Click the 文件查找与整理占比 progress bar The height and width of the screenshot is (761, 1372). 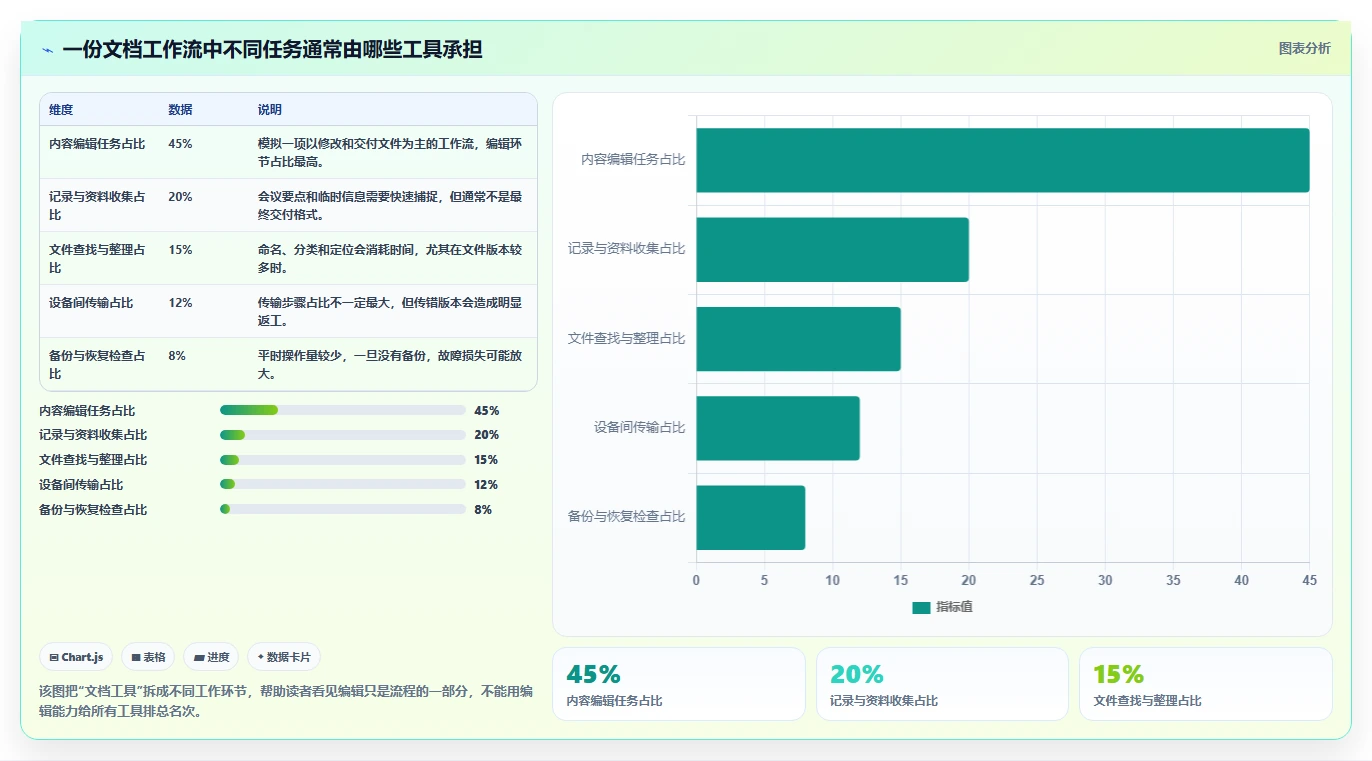click(x=343, y=460)
